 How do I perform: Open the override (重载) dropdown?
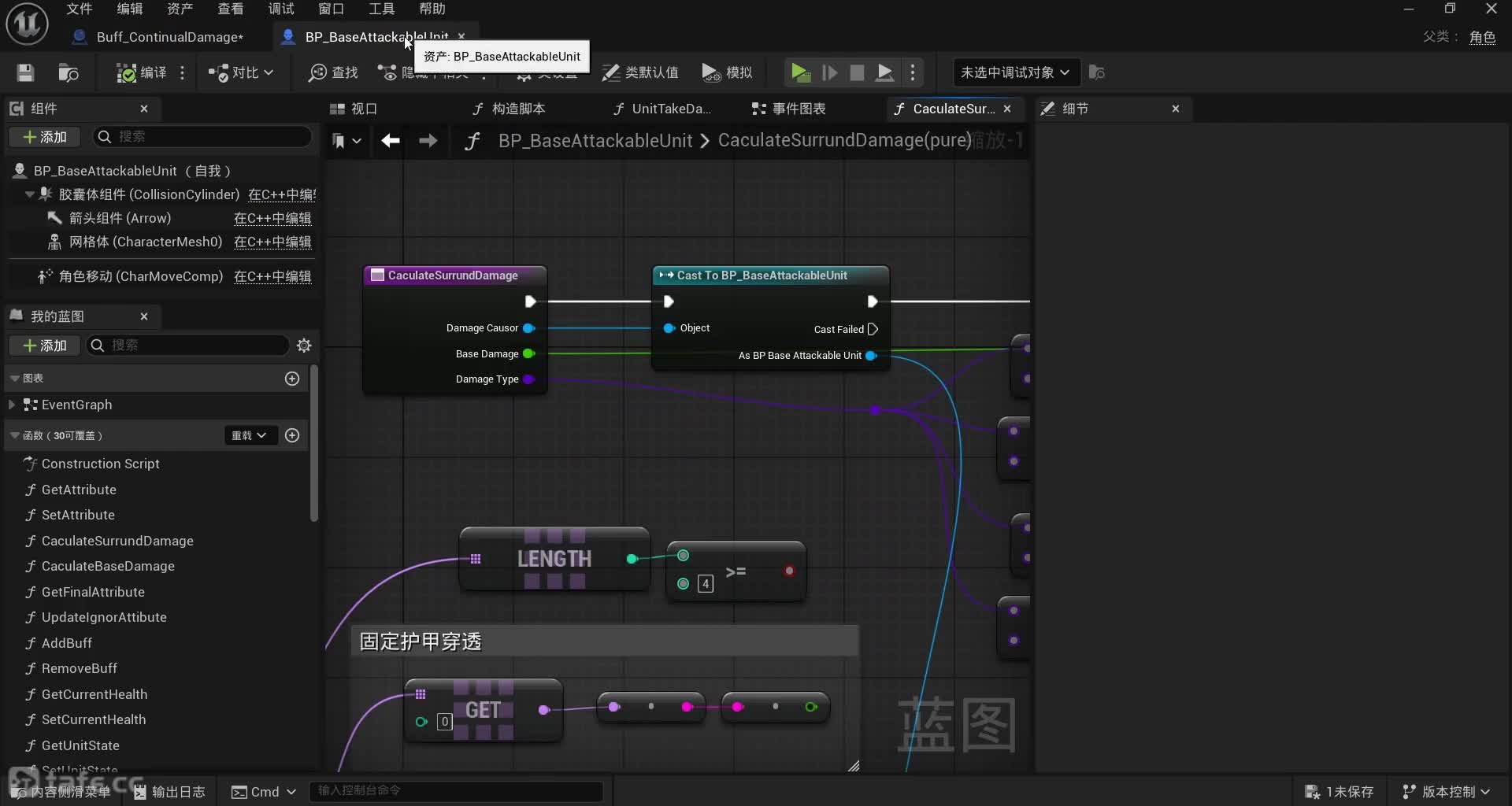pos(250,435)
